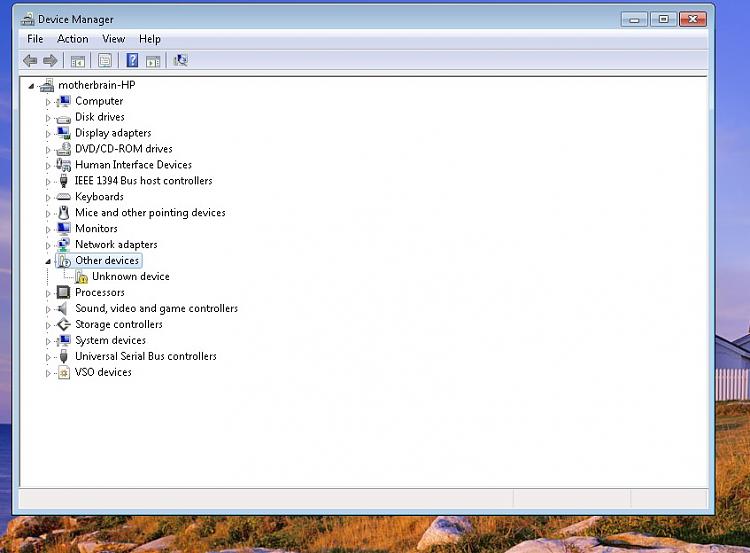Expand the VSO devices node arrow

point(48,373)
